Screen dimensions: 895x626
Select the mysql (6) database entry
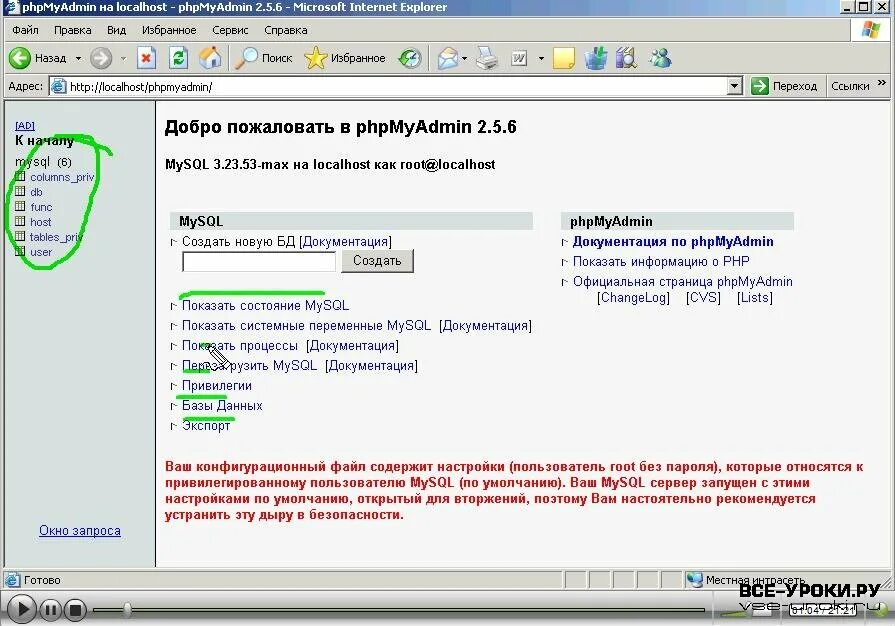(x=43, y=162)
